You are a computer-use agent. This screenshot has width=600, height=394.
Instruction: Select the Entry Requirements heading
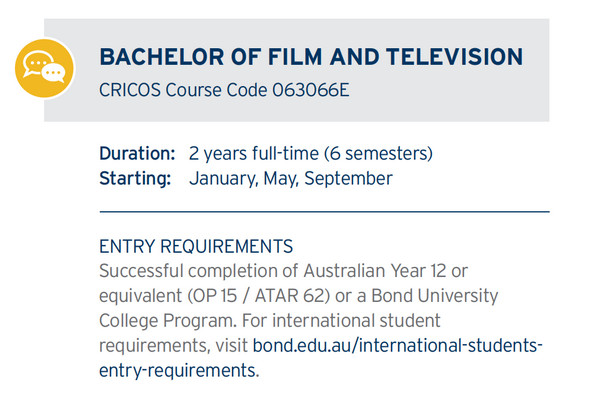[x=196, y=246]
